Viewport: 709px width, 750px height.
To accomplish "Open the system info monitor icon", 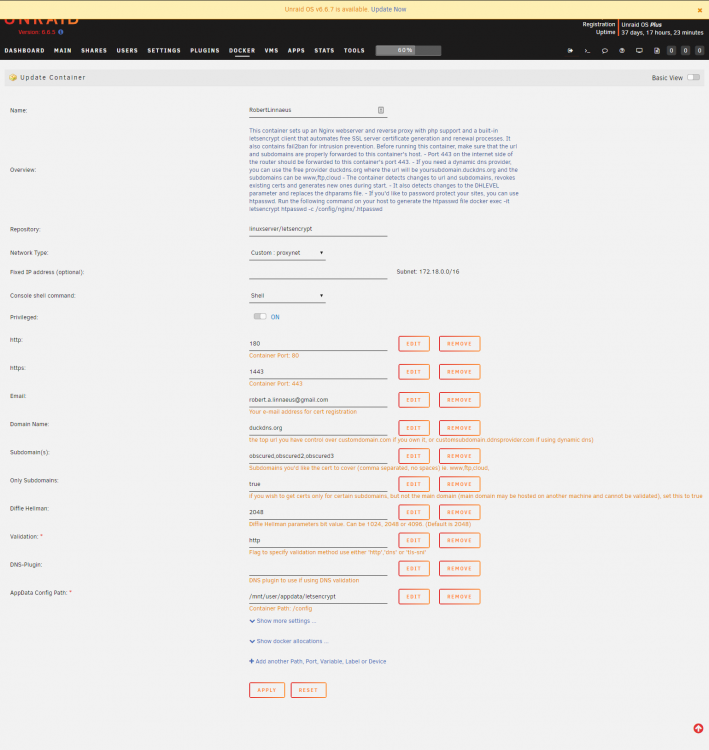I will point(639,50).
